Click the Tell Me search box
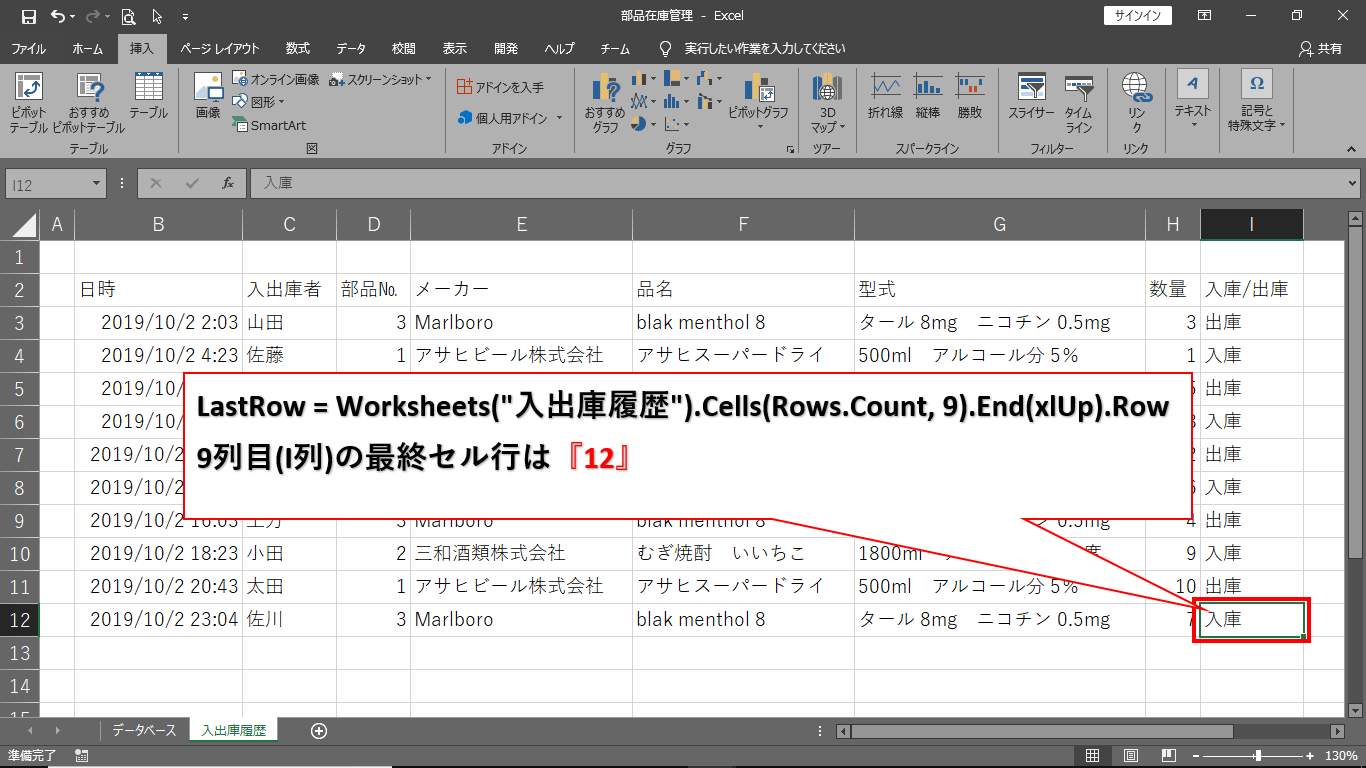The height and width of the screenshot is (768, 1366). 765,48
